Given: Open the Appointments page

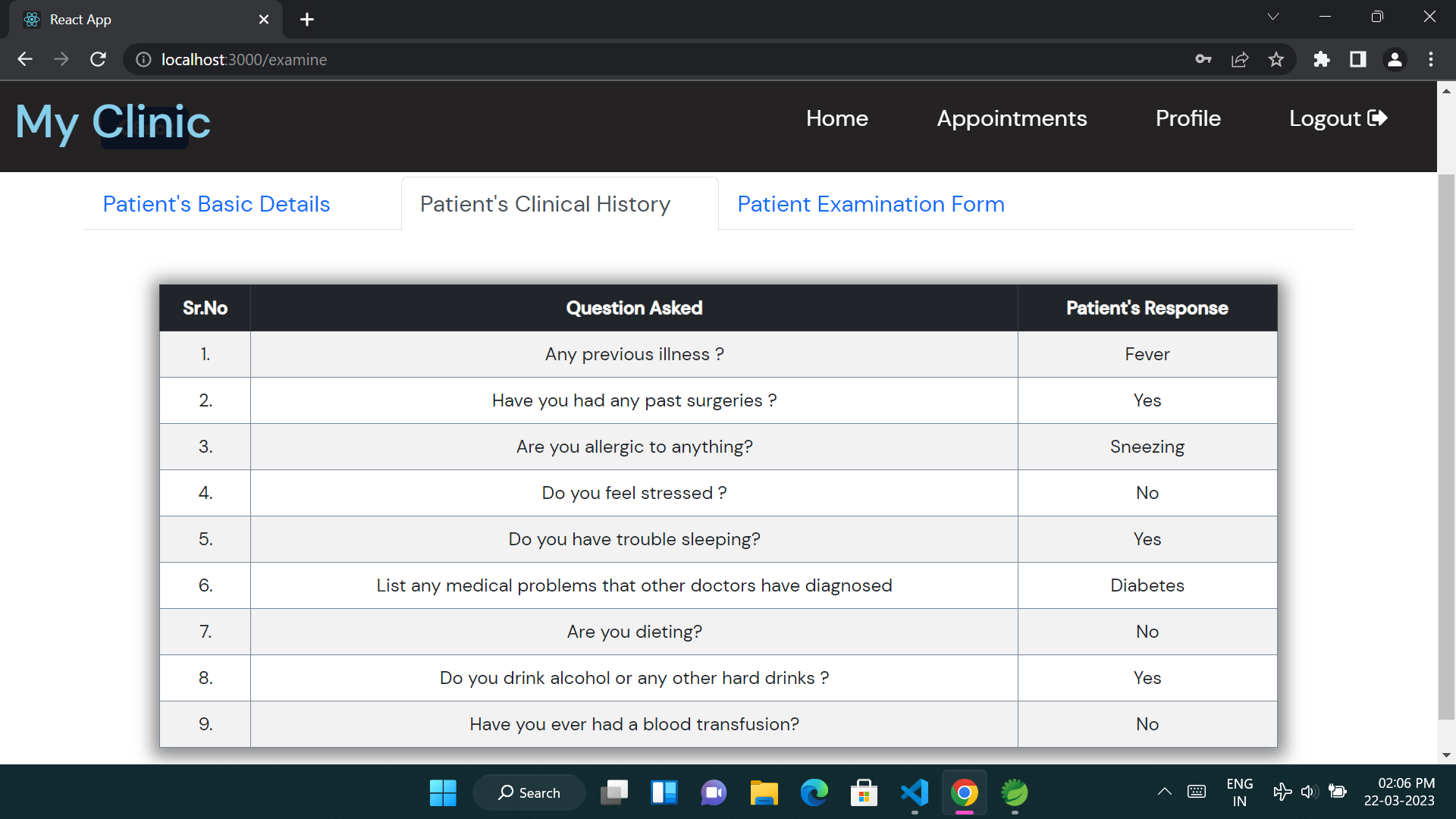Looking at the screenshot, I should [1012, 118].
